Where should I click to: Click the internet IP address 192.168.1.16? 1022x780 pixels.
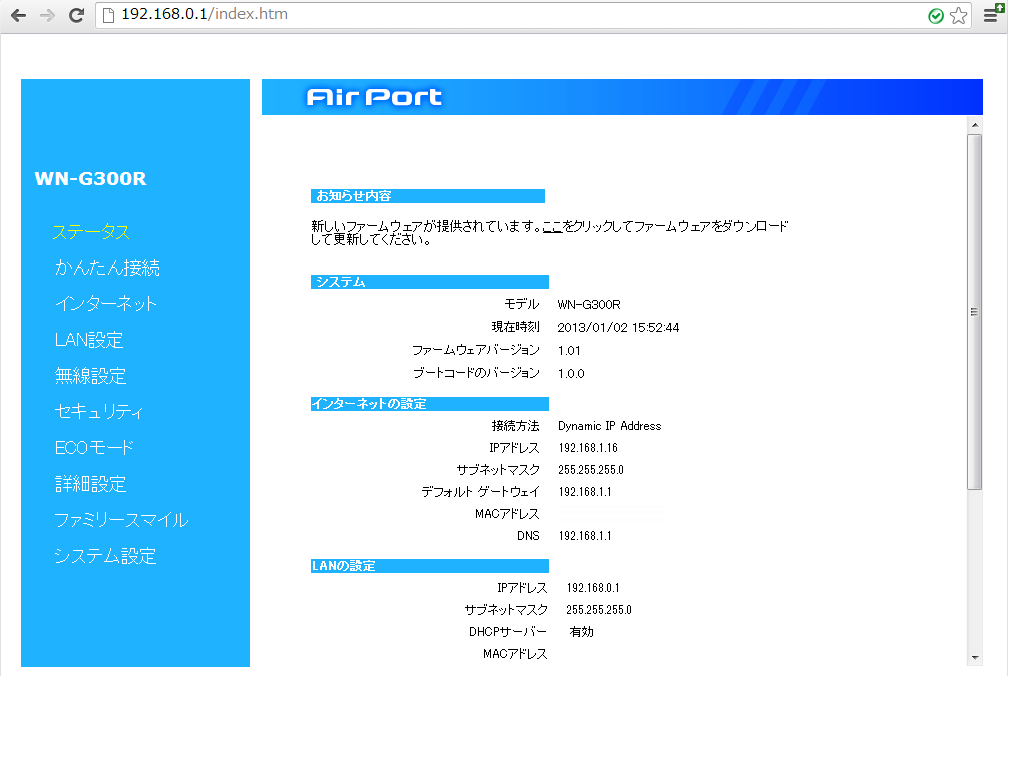pyautogui.click(x=588, y=448)
